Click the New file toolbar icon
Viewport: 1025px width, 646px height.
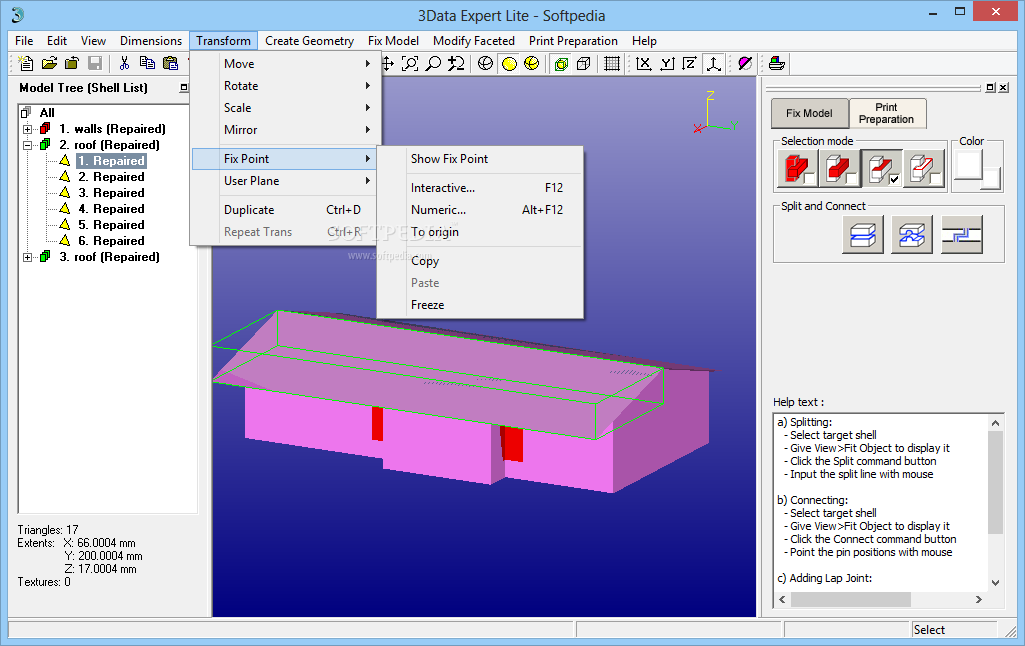pos(26,63)
